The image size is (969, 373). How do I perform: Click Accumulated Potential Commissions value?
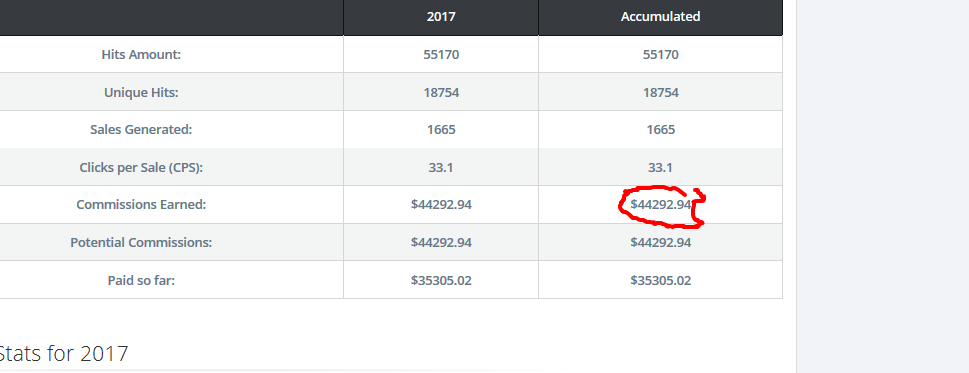click(661, 243)
